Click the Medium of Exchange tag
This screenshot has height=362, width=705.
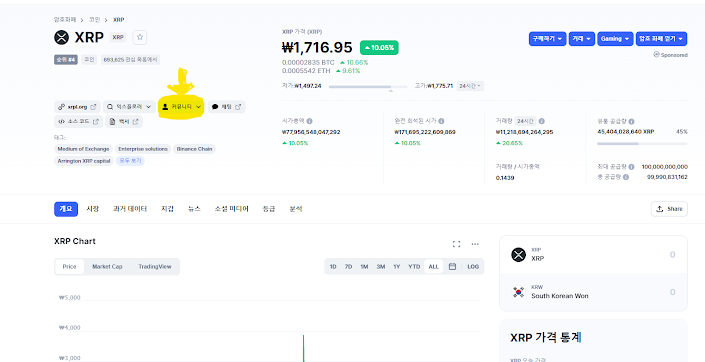click(83, 149)
